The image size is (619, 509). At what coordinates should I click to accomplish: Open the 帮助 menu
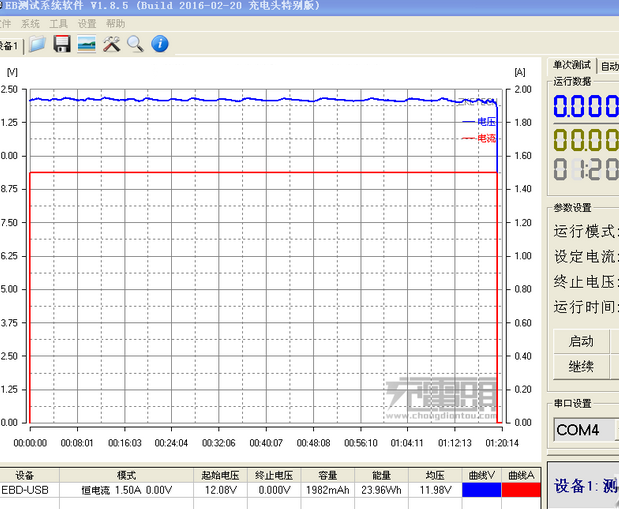coord(116,23)
